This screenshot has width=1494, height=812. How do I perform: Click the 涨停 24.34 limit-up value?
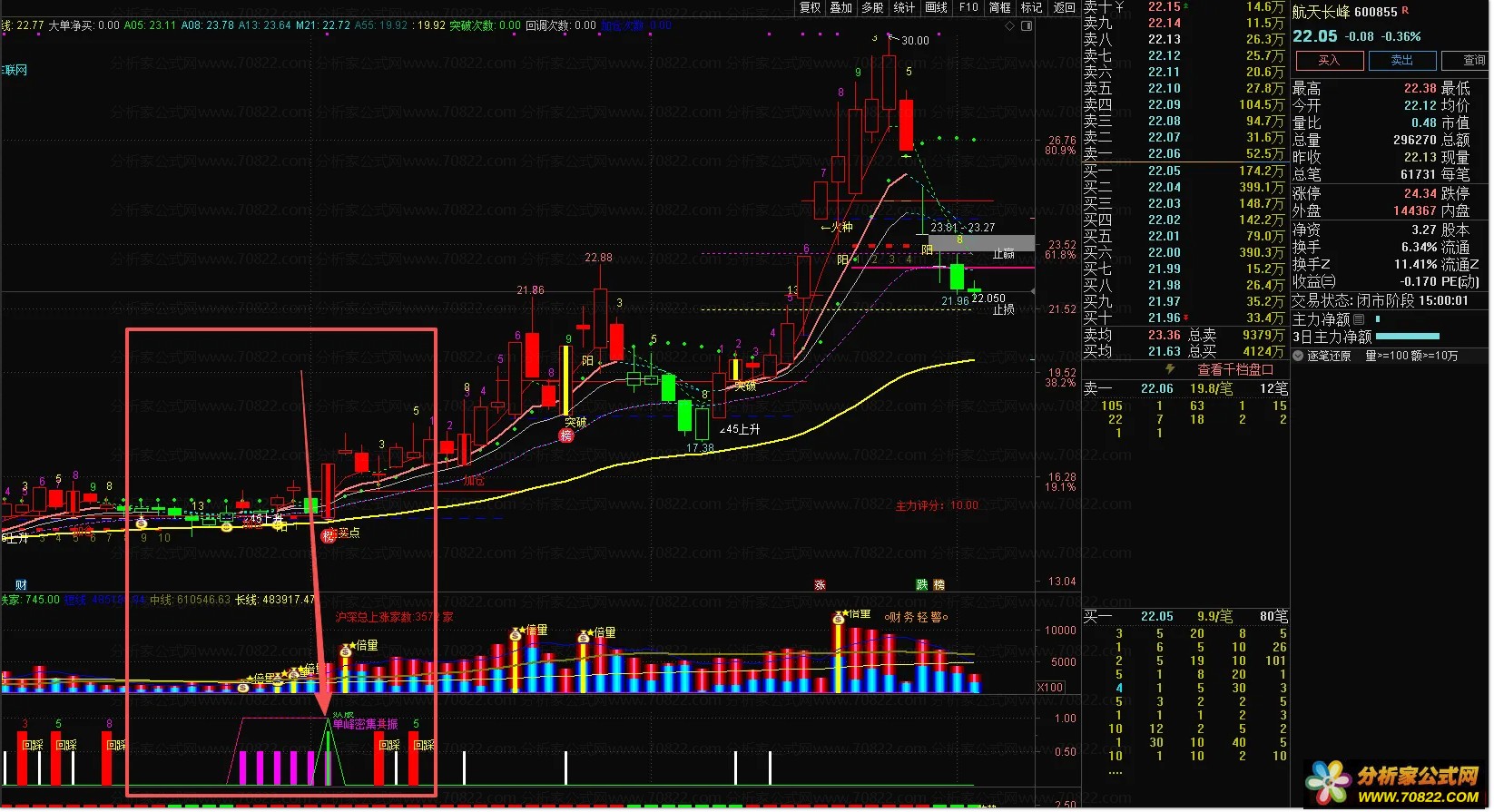1420,193
